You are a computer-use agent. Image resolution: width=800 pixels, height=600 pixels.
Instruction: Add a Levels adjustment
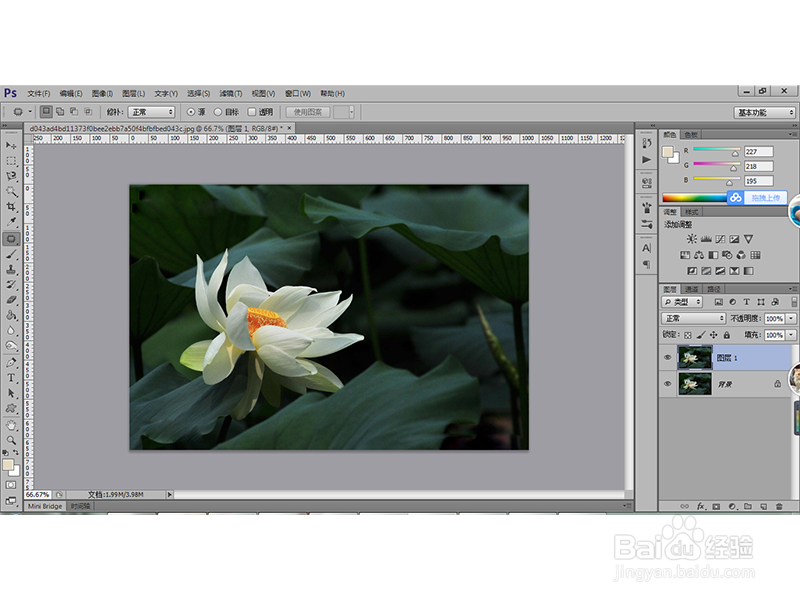click(706, 239)
